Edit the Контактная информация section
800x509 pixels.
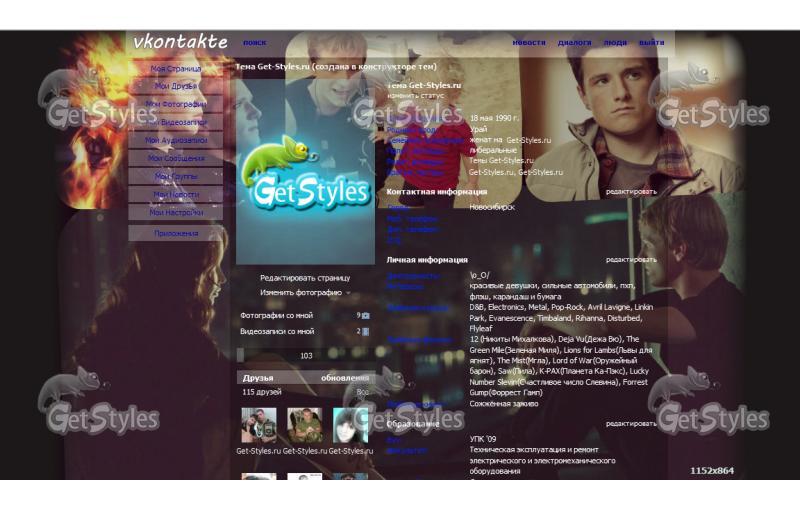(x=631, y=191)
